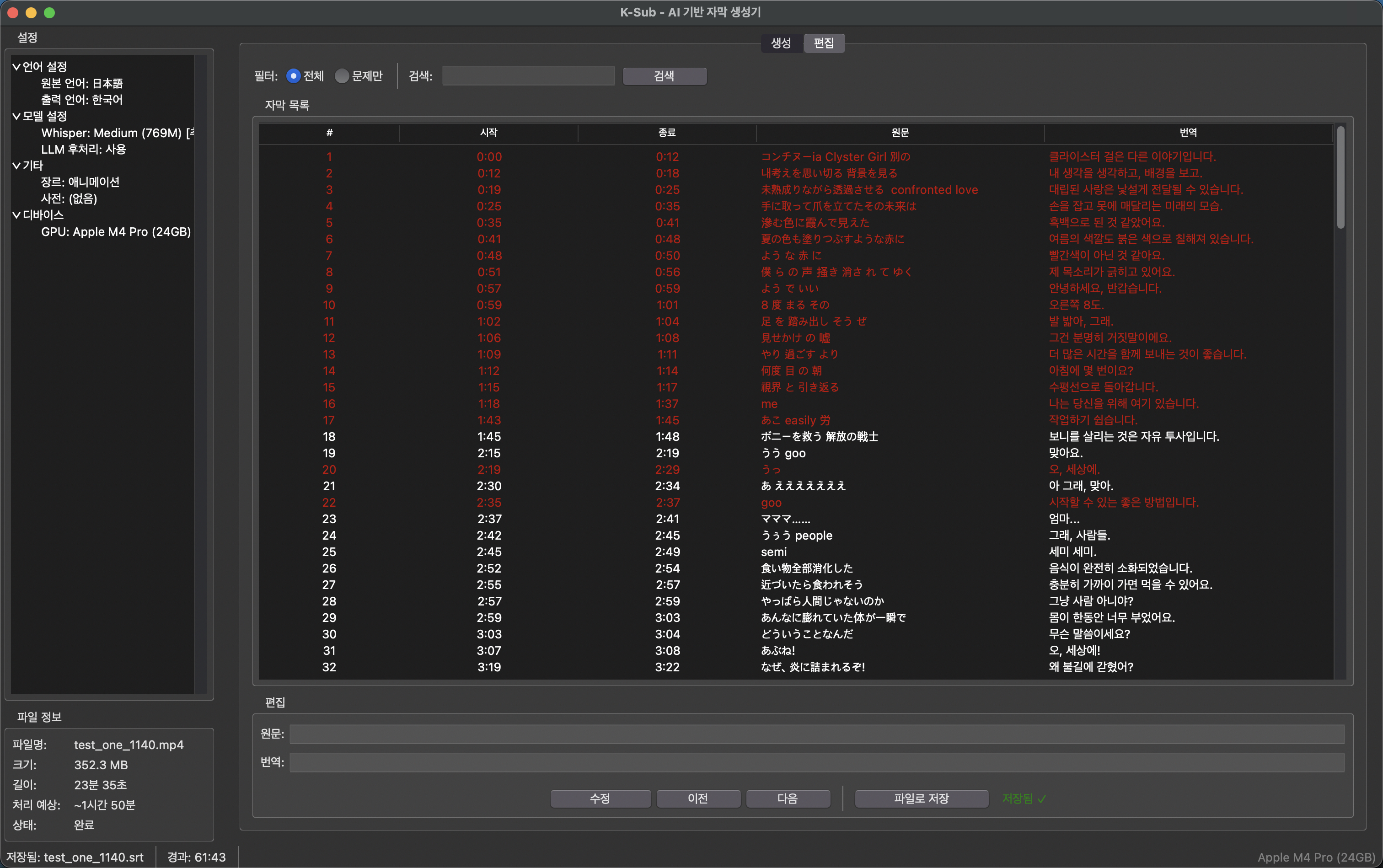Collapse the 기타 tree section
The image size is (1383, 868).
pos(16,166)
